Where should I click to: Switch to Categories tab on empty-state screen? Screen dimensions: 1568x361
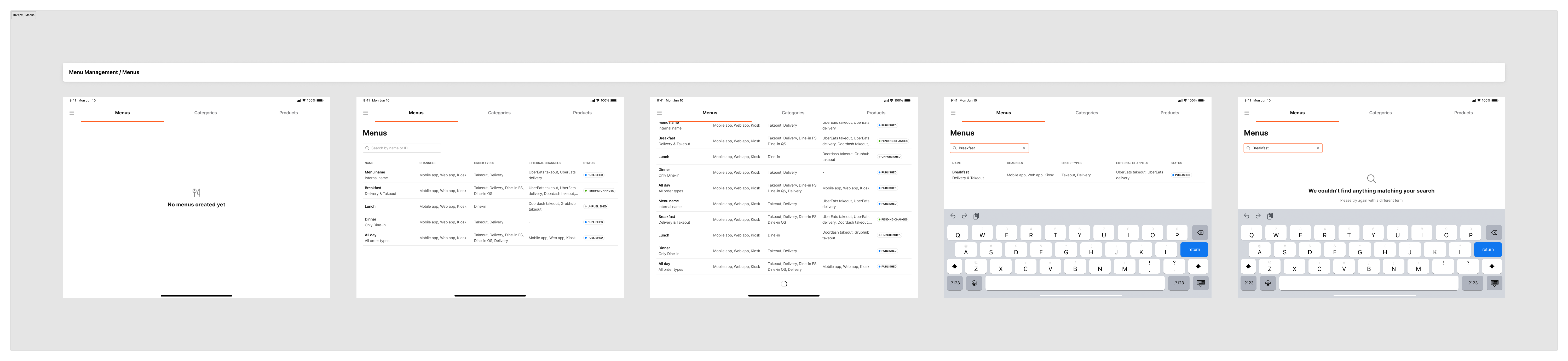206,113
